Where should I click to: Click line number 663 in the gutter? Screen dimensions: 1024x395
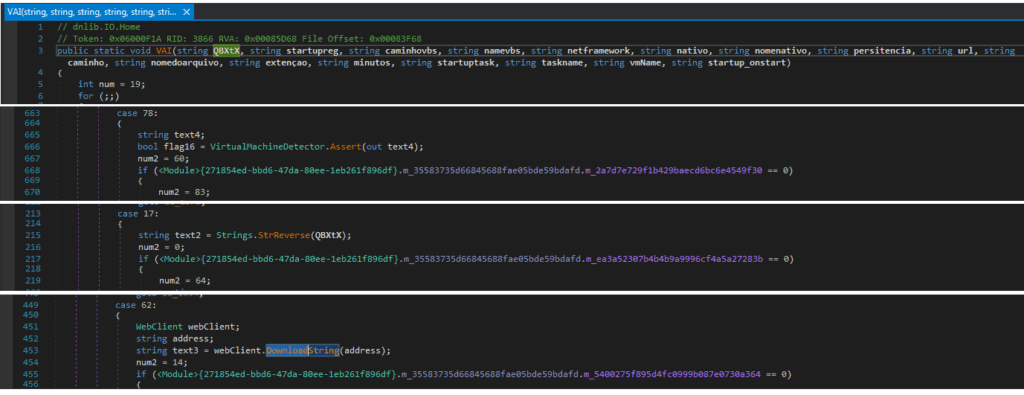pos(31,113)
